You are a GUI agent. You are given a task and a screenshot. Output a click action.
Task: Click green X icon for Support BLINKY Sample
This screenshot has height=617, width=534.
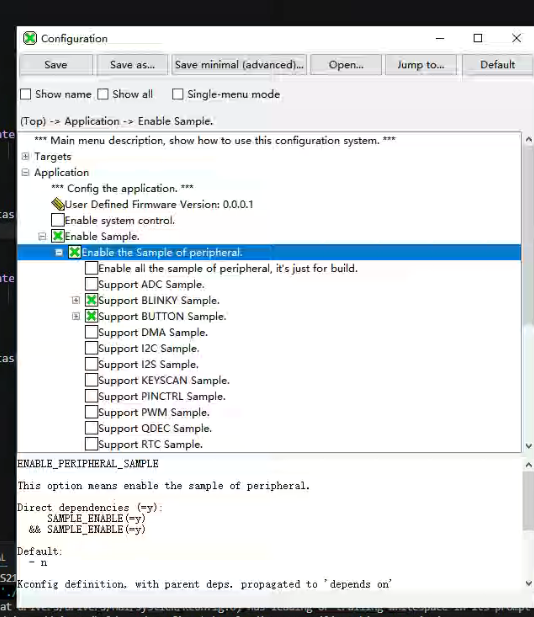click(91, 300)
